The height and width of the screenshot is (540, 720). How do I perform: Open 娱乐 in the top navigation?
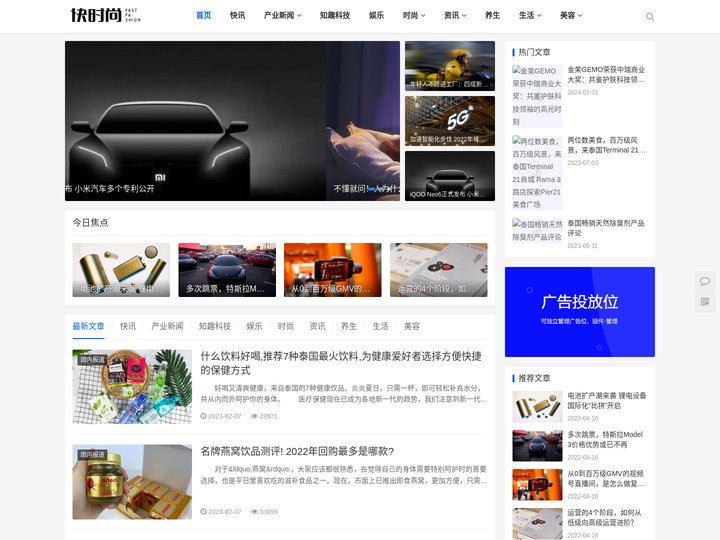tap(377, 15)
